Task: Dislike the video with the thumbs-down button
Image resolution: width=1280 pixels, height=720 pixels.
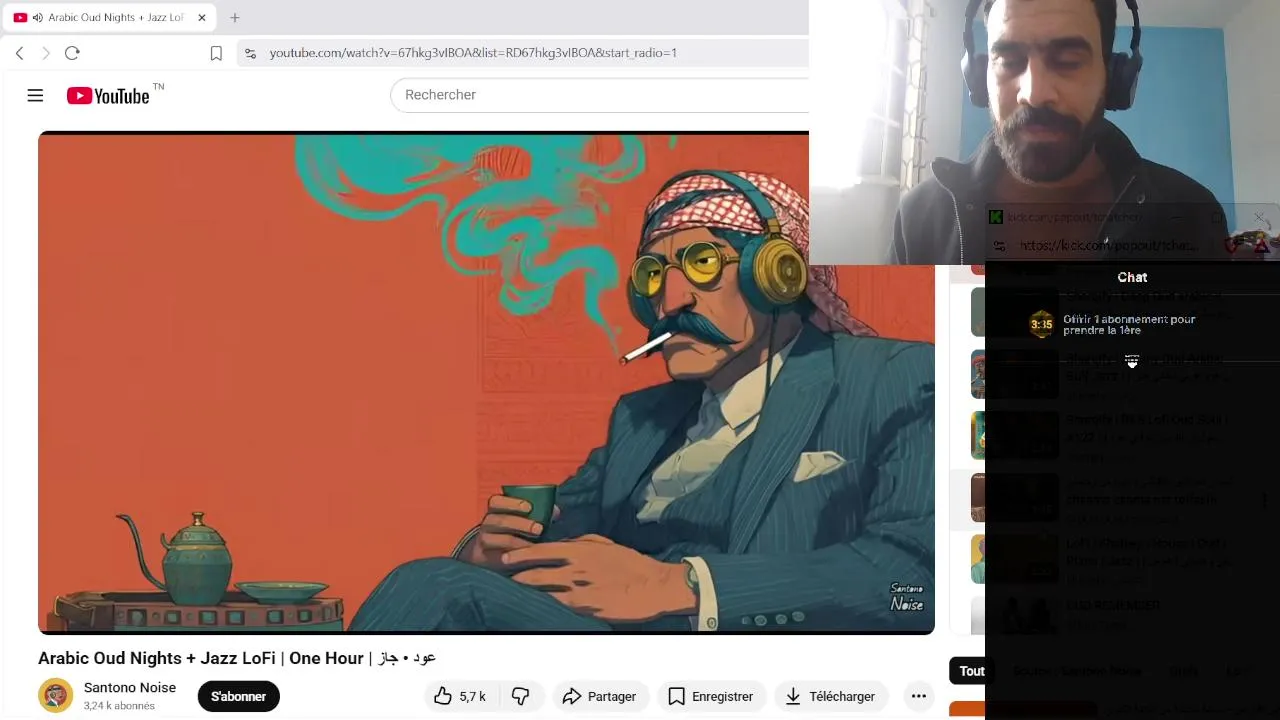Action: pyautogui.click(x=521, y=696)
